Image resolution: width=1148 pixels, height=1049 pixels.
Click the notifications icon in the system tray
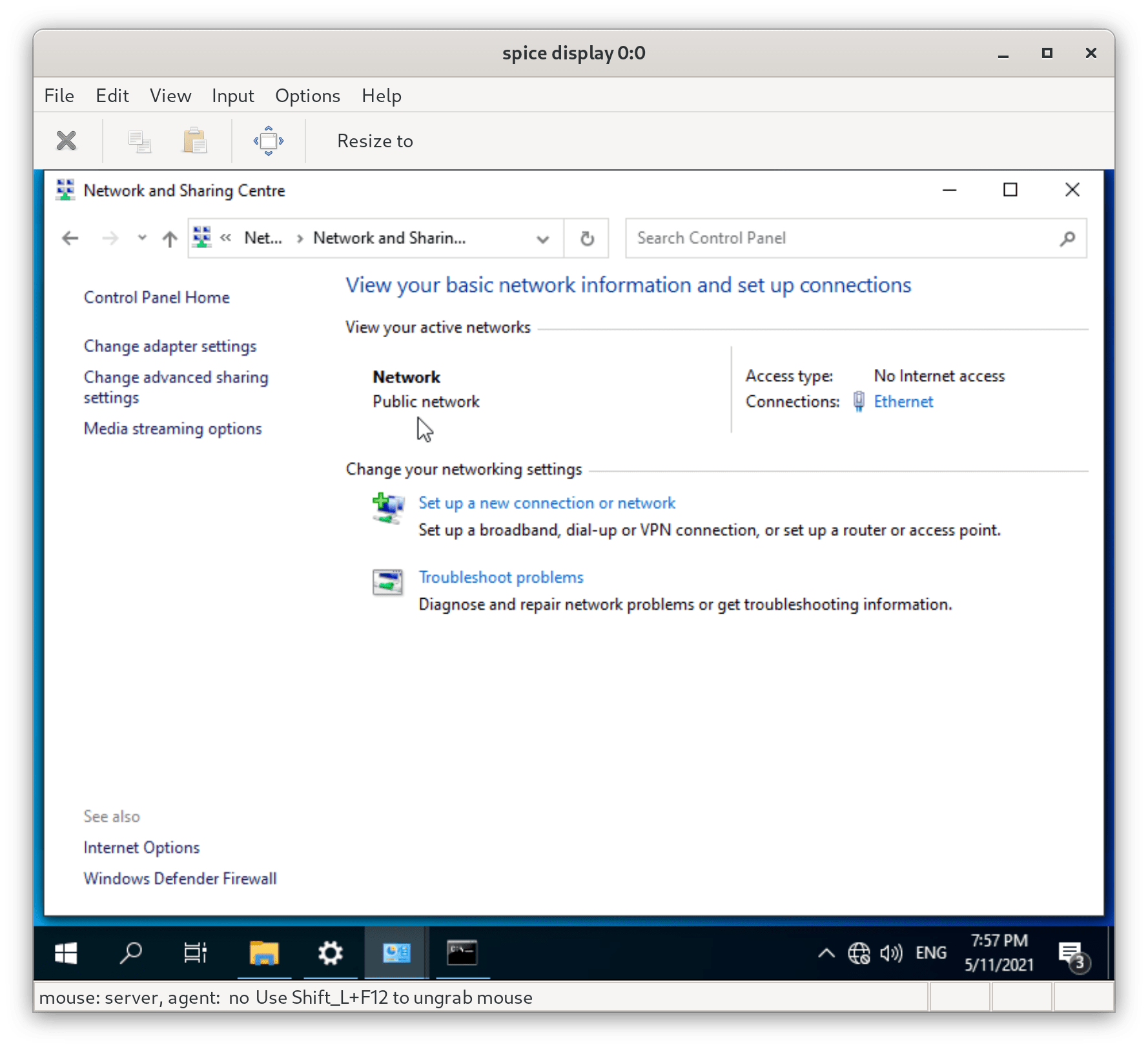(1069, 953)
